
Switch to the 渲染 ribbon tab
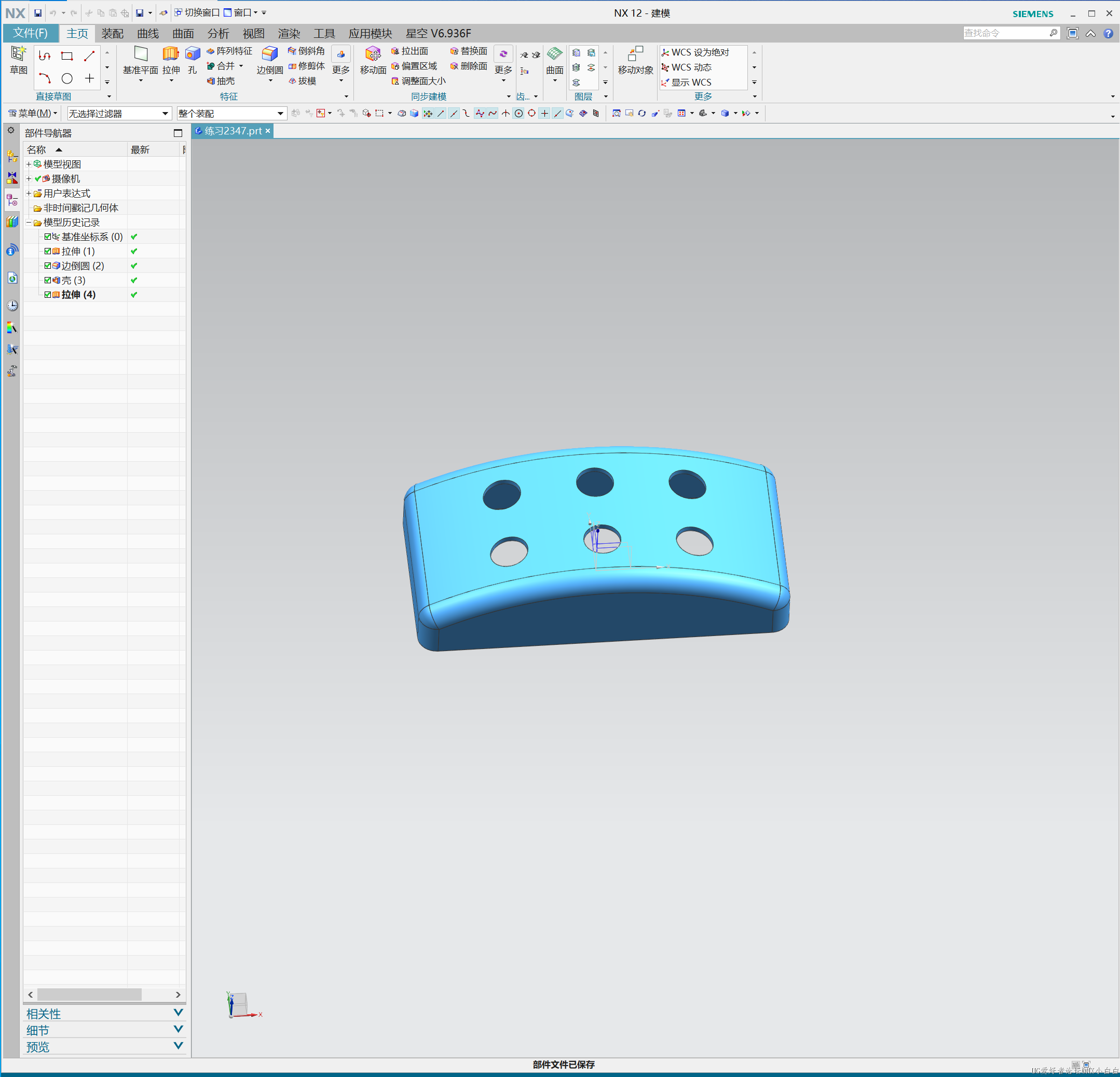click(x=289, y=33)
